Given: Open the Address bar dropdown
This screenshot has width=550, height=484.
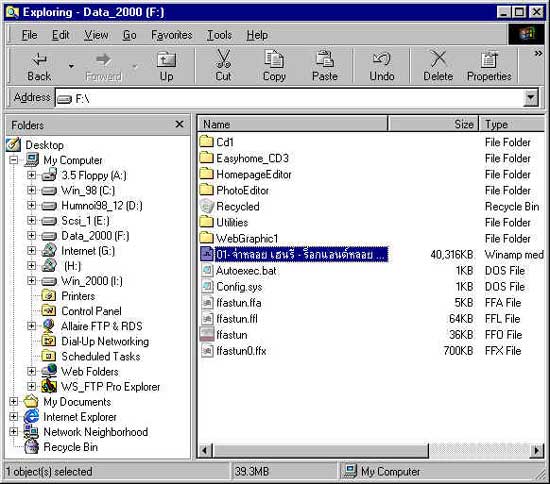Looking at the screenshot, I should point(531,98).
